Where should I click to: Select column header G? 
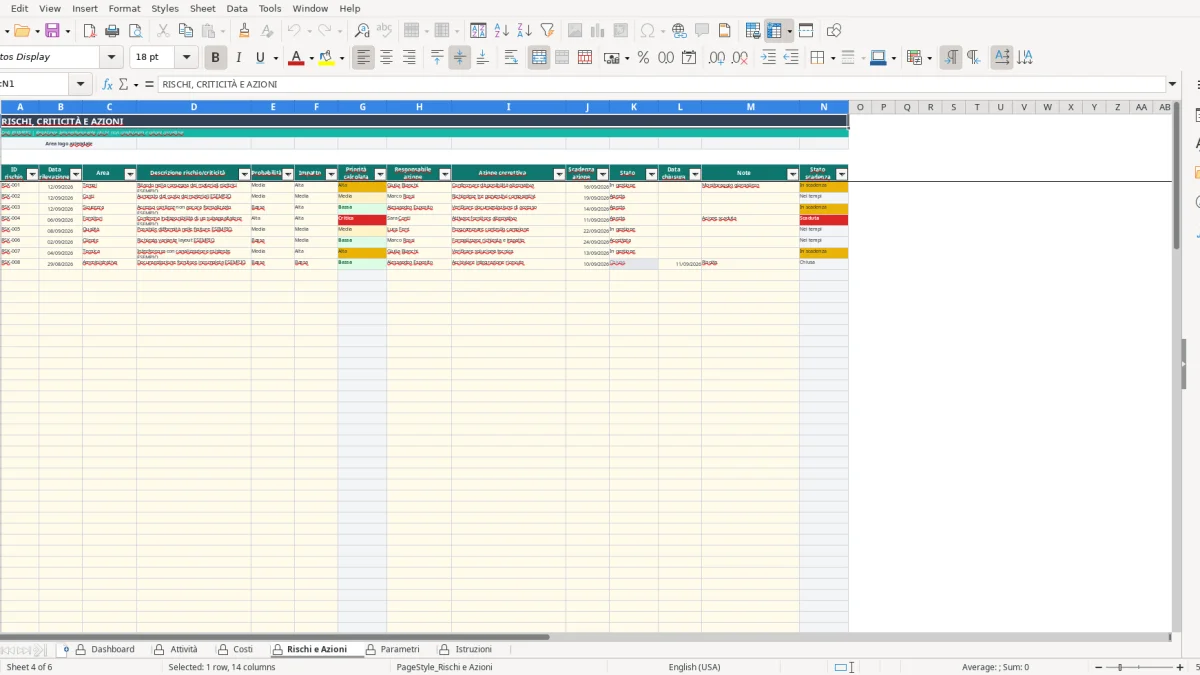point(362,107)
